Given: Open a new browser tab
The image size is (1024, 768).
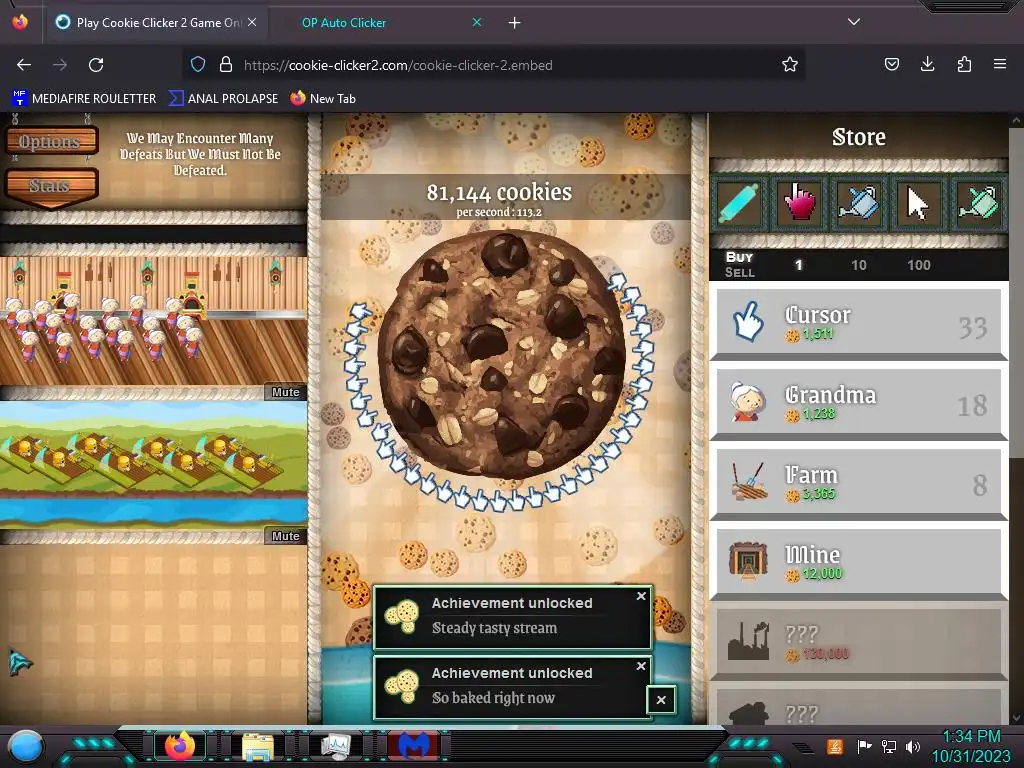Looking at the screenshot, I should click(515, 23).
